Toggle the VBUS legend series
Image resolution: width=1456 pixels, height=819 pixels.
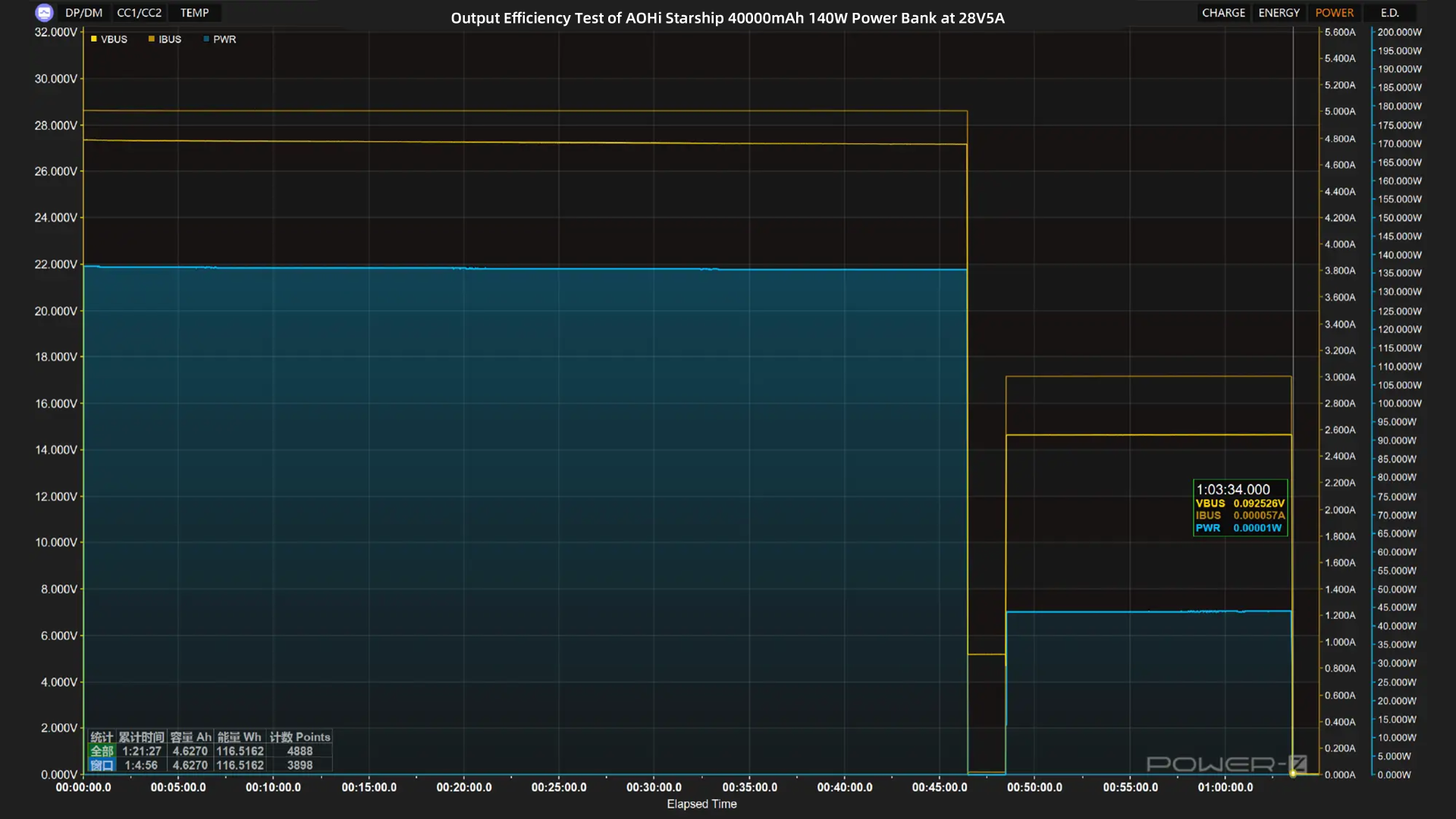pos(109,39)
